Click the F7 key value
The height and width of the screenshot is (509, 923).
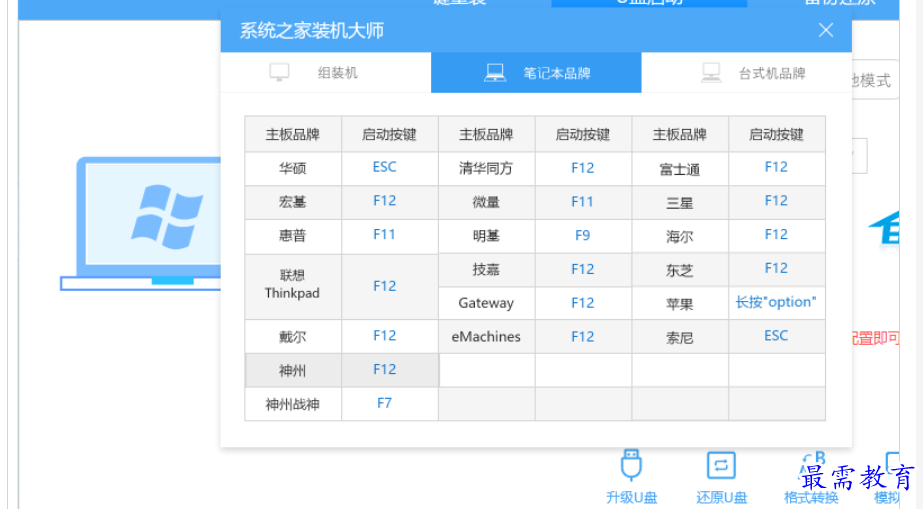point(384,404)
